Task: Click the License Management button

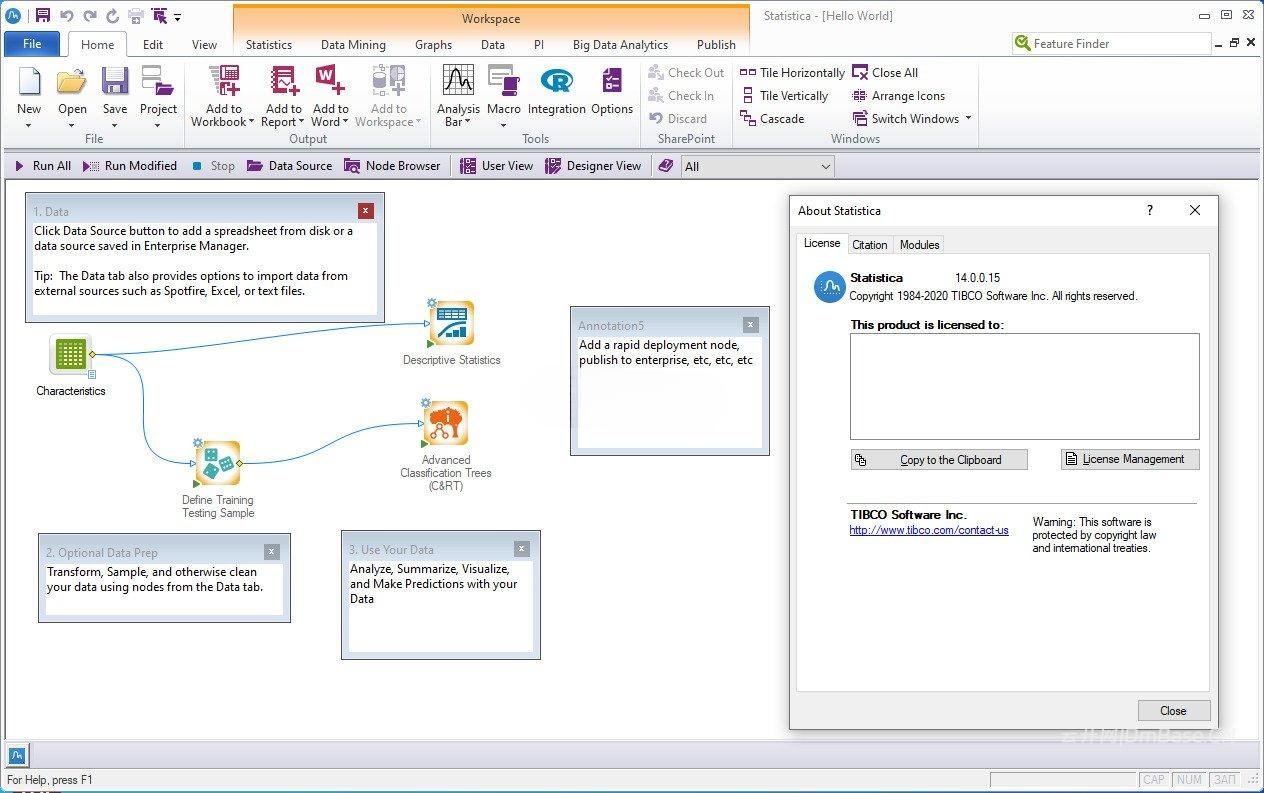Action: point(1130,459)
